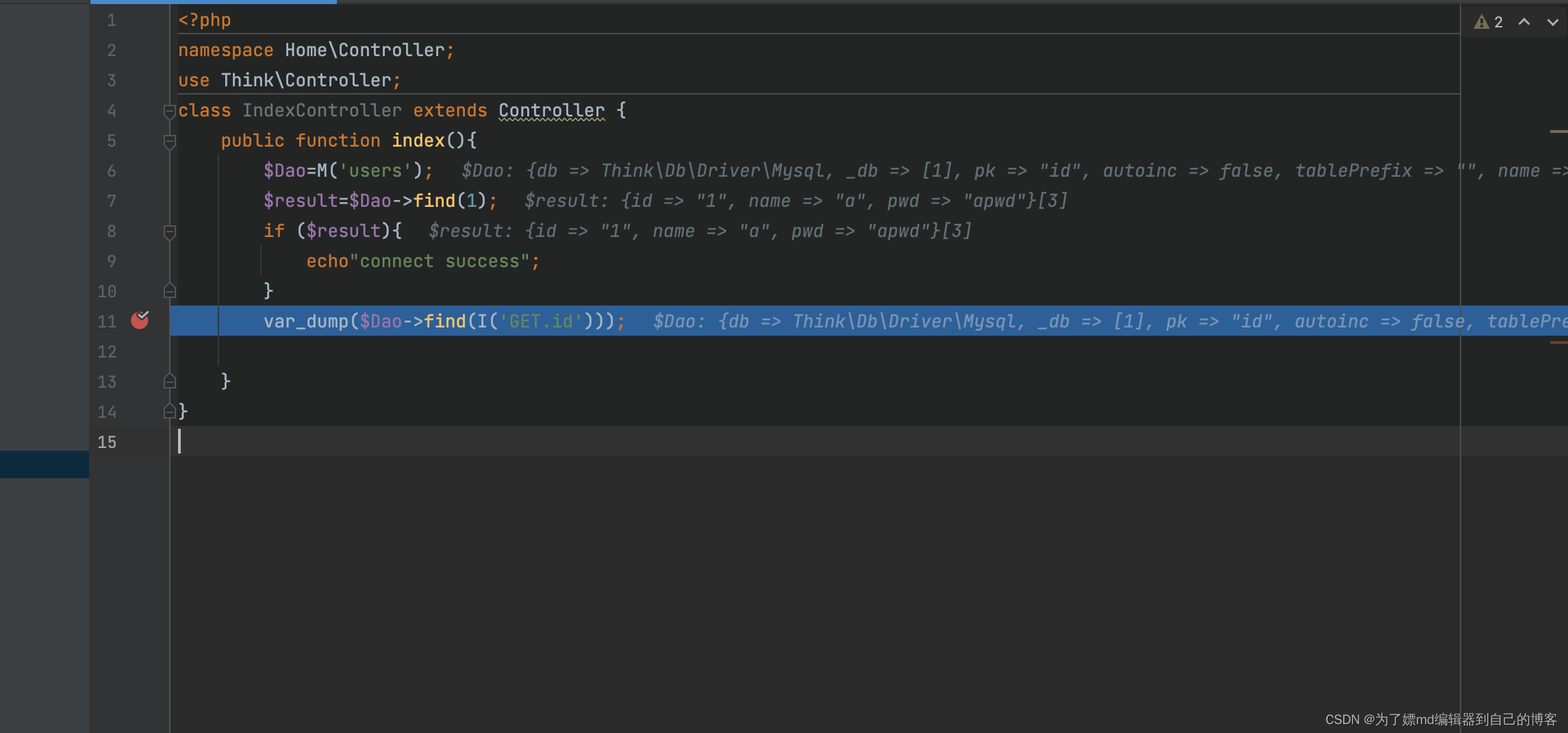The width and height of the screenshot is (1568, 733).
Task: Collapse the if block fold marker on line 8
Action: click(170, 232)
